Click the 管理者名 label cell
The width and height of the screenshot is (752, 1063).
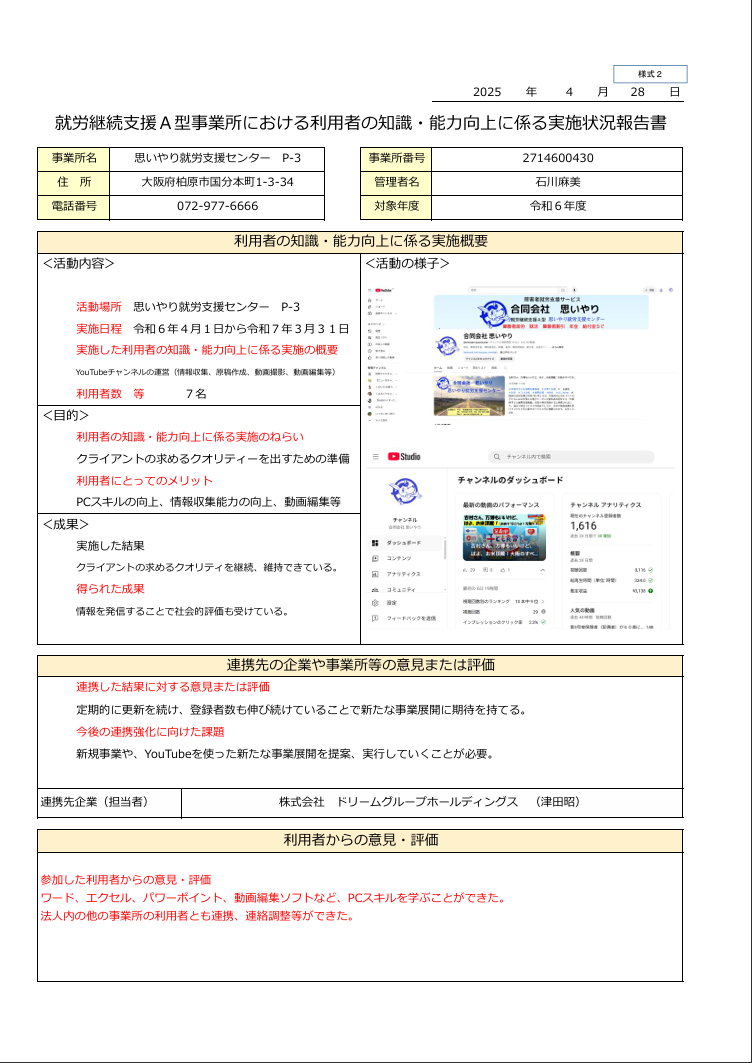pyautogui.click(x=396, y=183)
